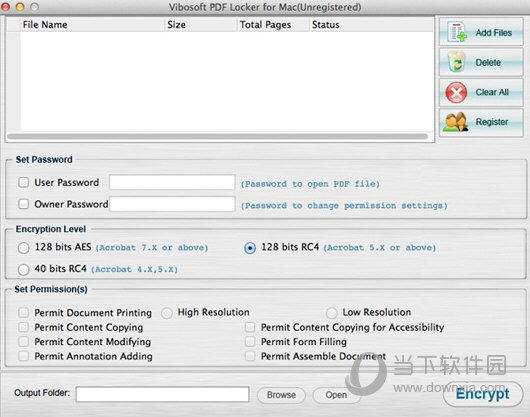Viewport: 530px width, 417px height.
Task: Click inside the User Password field
Action: pos(172,182)
